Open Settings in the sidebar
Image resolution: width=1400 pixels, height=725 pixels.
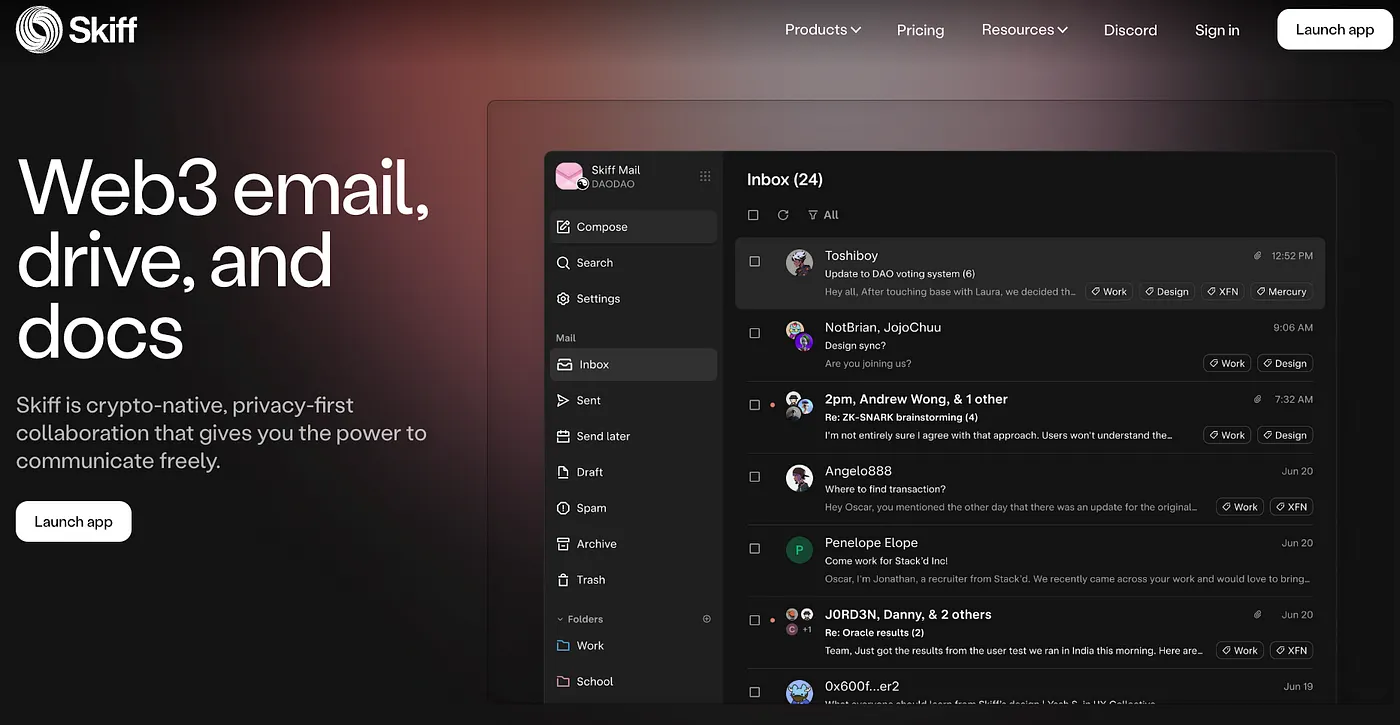633,299
